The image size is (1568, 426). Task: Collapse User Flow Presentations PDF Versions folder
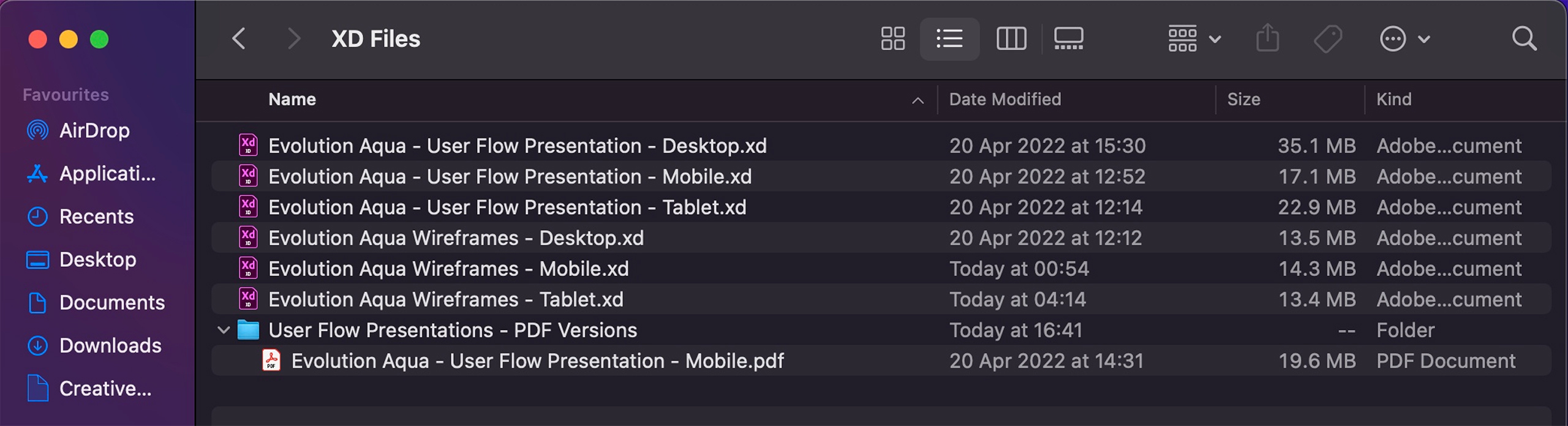tap(224, 331)
